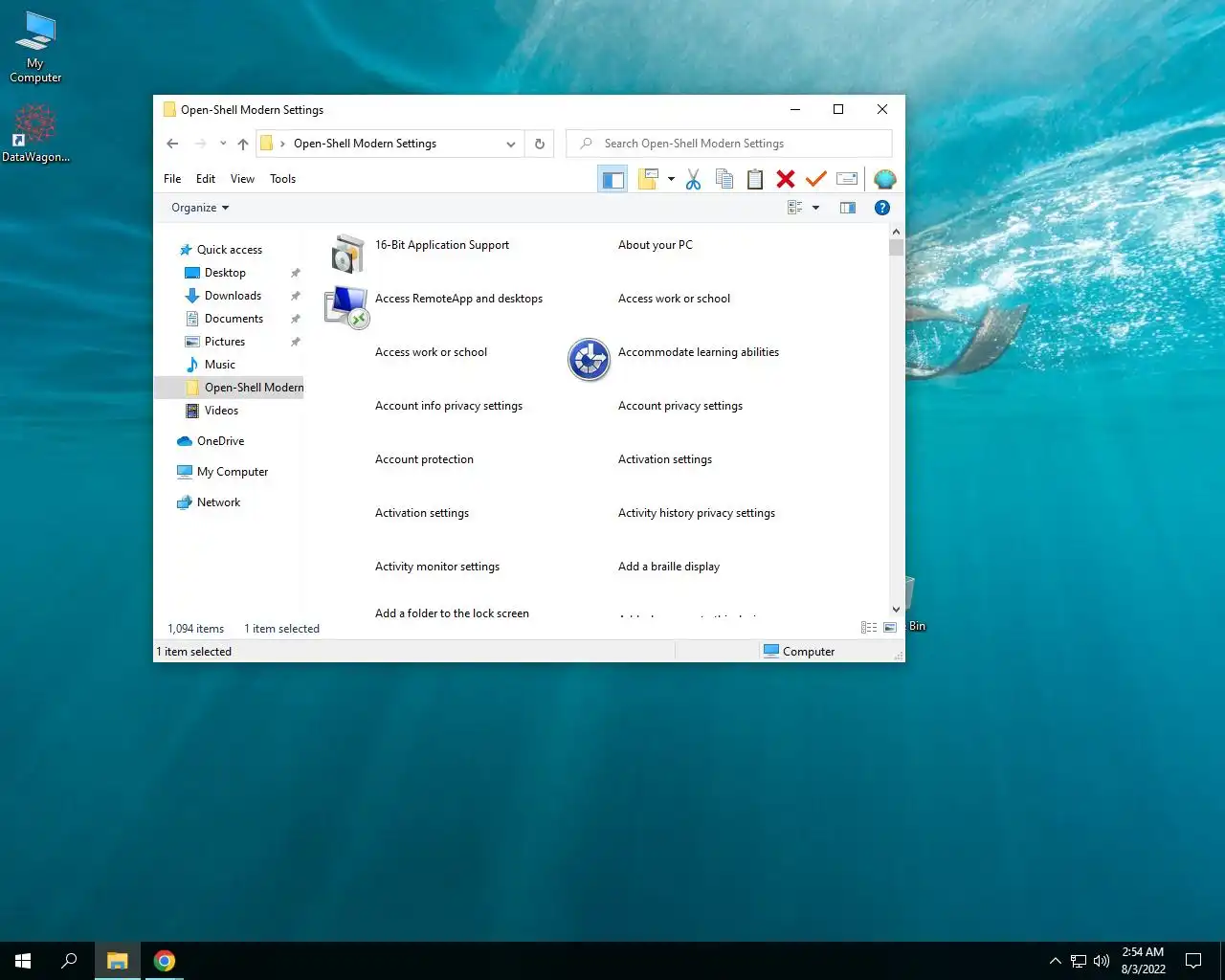Click Access RemoteApp and desktops icon
This screenshot has width=1225, height=980.
347,308
